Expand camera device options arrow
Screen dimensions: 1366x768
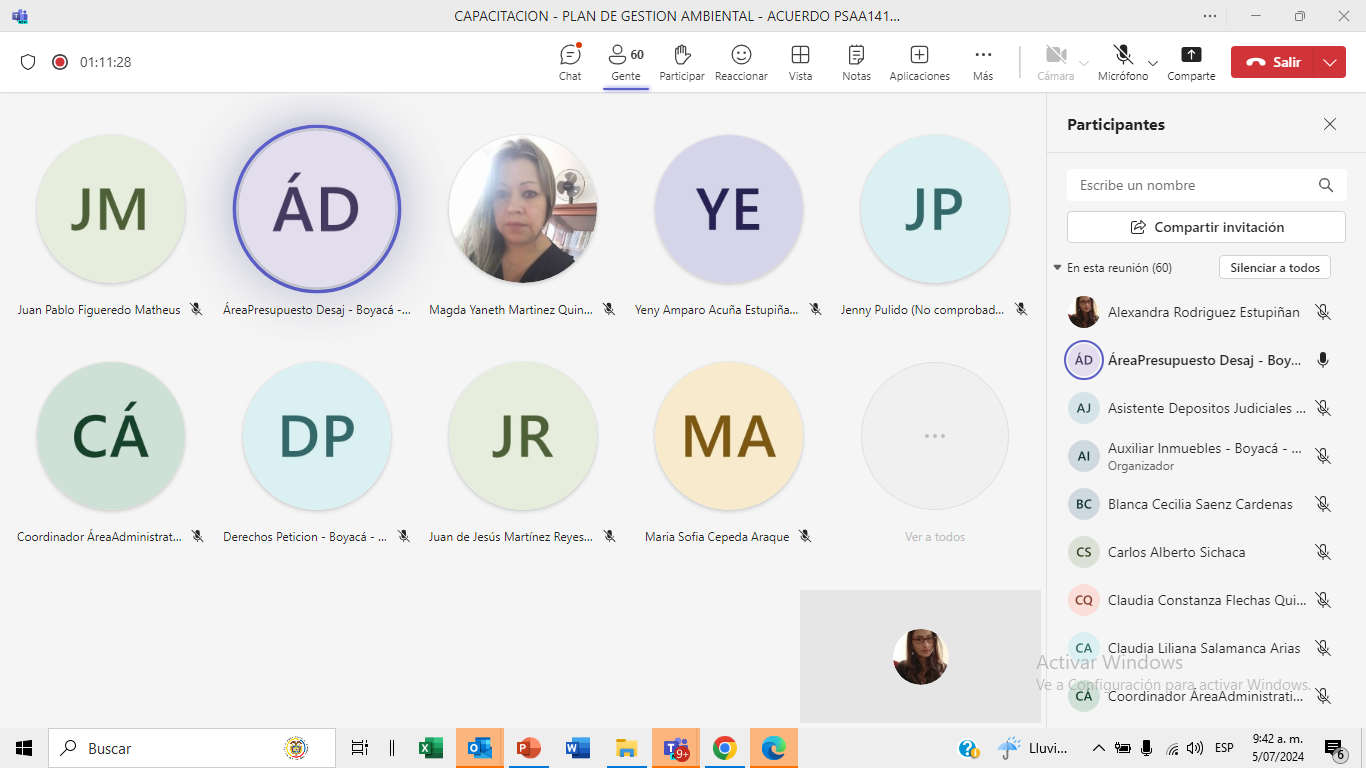click(1084, 63)
